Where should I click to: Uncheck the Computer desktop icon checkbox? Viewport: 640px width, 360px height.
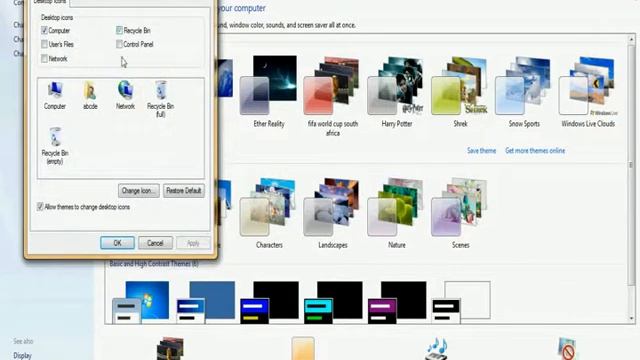pos(44,30)
